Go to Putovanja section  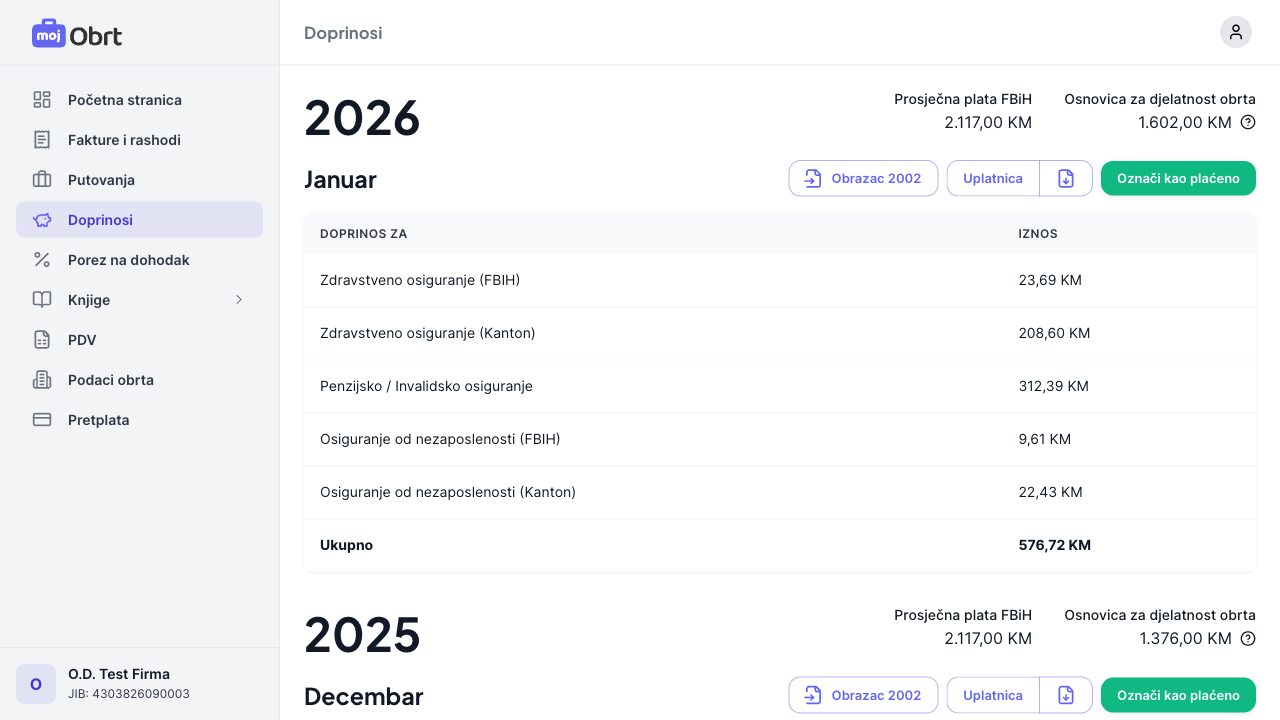tap(101, 180)
